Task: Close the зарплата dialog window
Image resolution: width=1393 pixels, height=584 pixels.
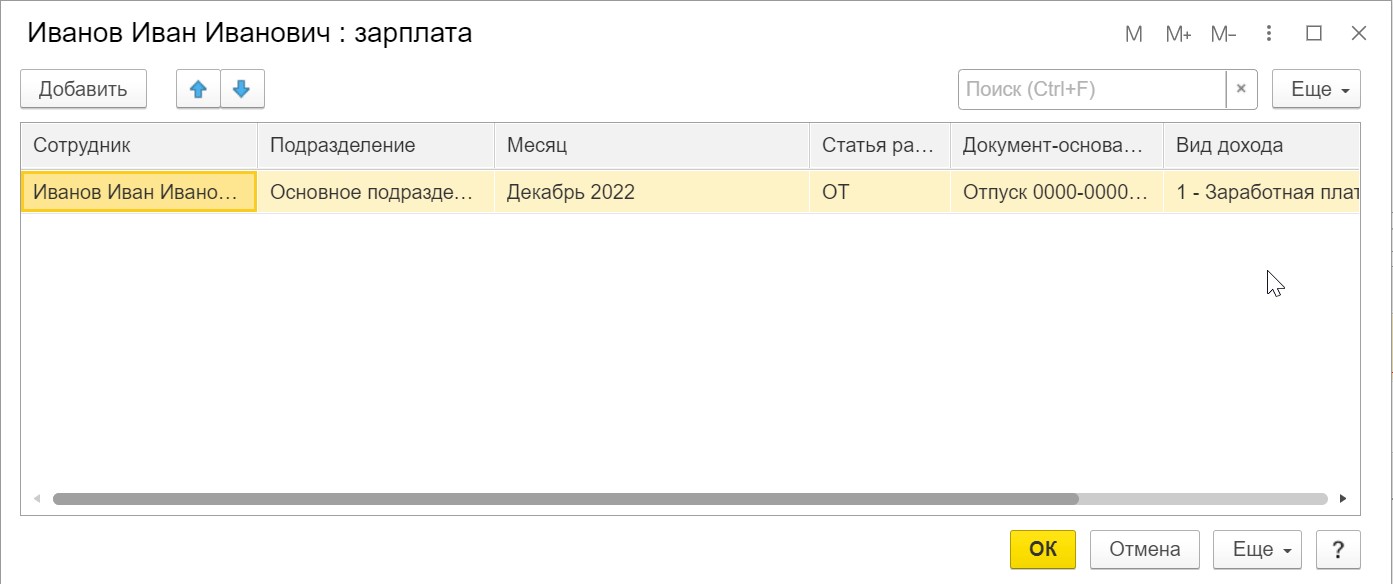Action: point(1358,34)
